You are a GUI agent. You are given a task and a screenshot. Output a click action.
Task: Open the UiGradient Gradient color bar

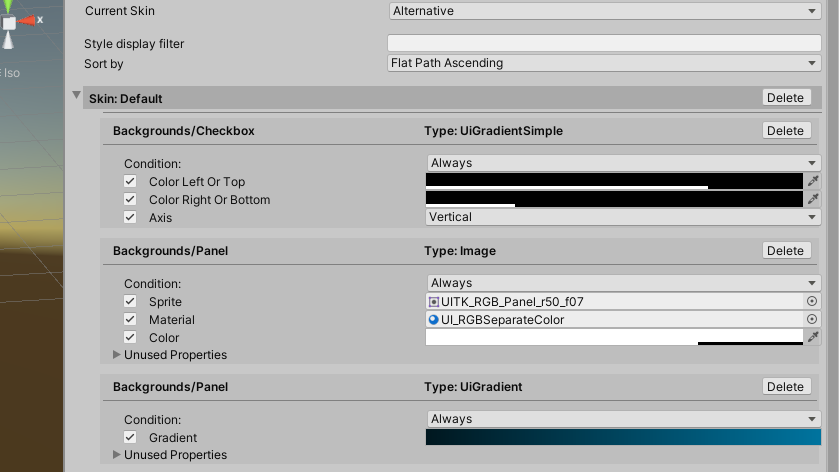[x=623, y=438]
